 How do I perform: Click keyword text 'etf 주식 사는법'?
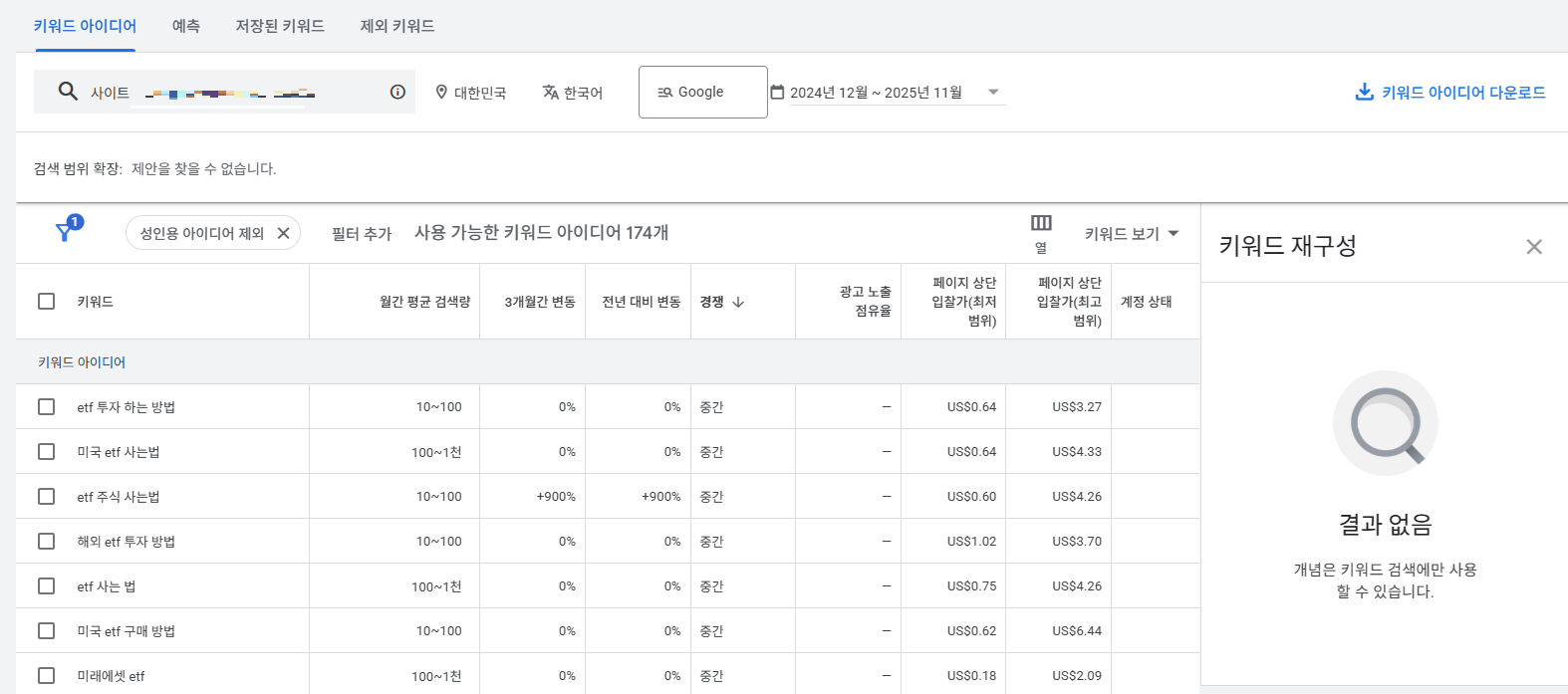coord(118,496)
